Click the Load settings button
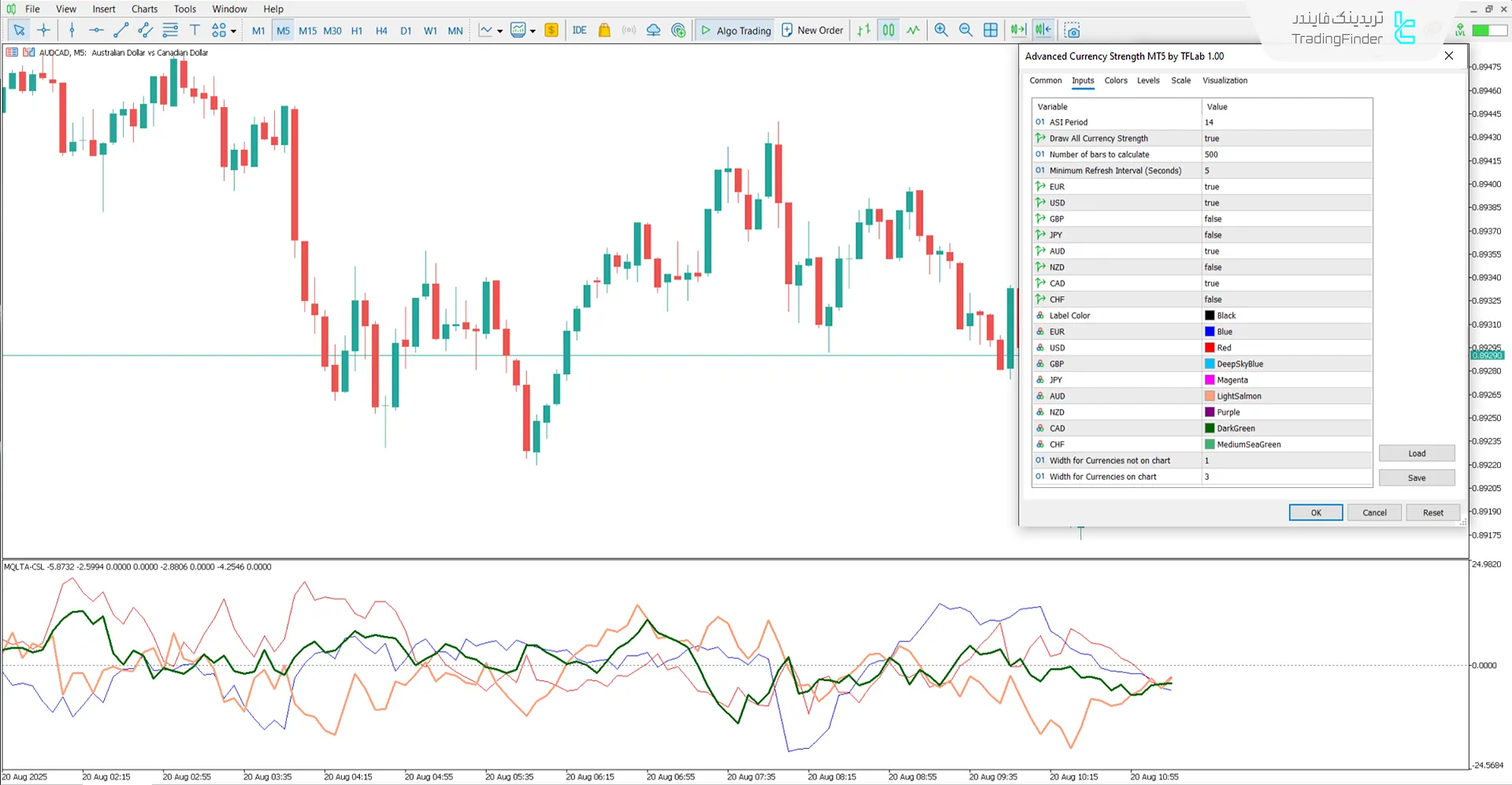The height and width of the screenshot is (785, 1512). pos(1416,452)
